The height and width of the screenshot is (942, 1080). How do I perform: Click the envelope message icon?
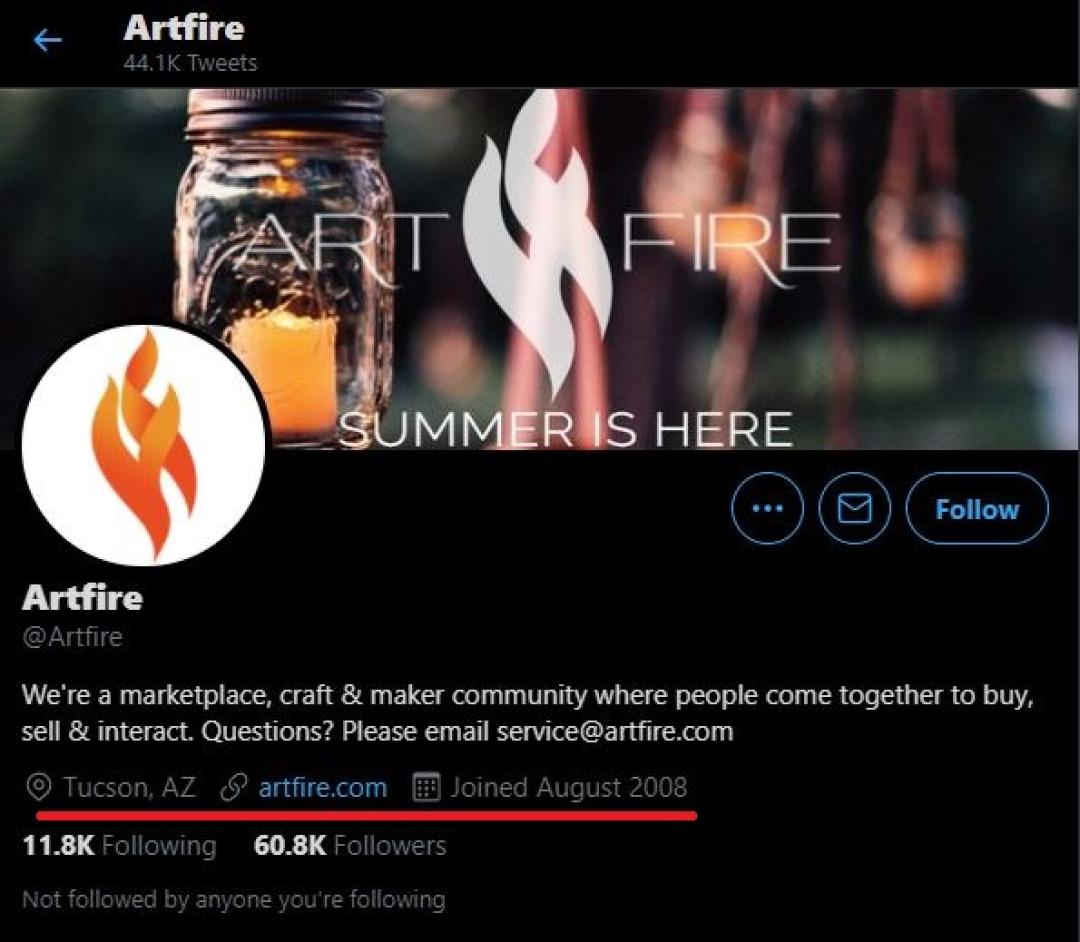(855, 509)
